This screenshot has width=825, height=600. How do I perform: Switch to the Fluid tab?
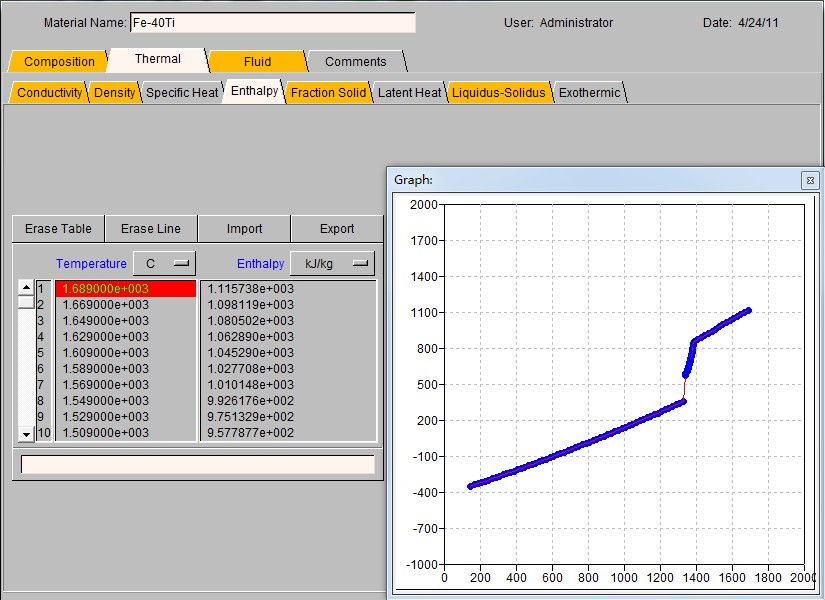[257, 62]
